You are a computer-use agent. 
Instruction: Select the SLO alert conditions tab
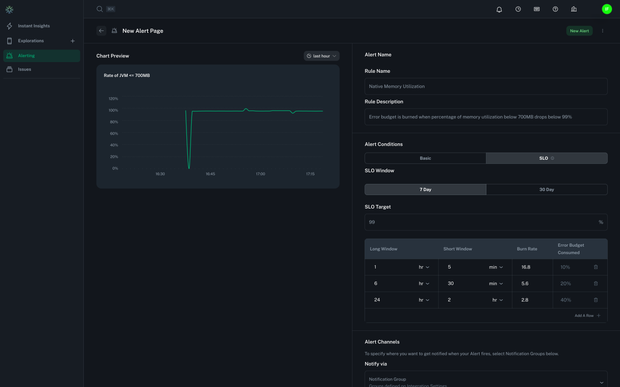click(546, 158)
